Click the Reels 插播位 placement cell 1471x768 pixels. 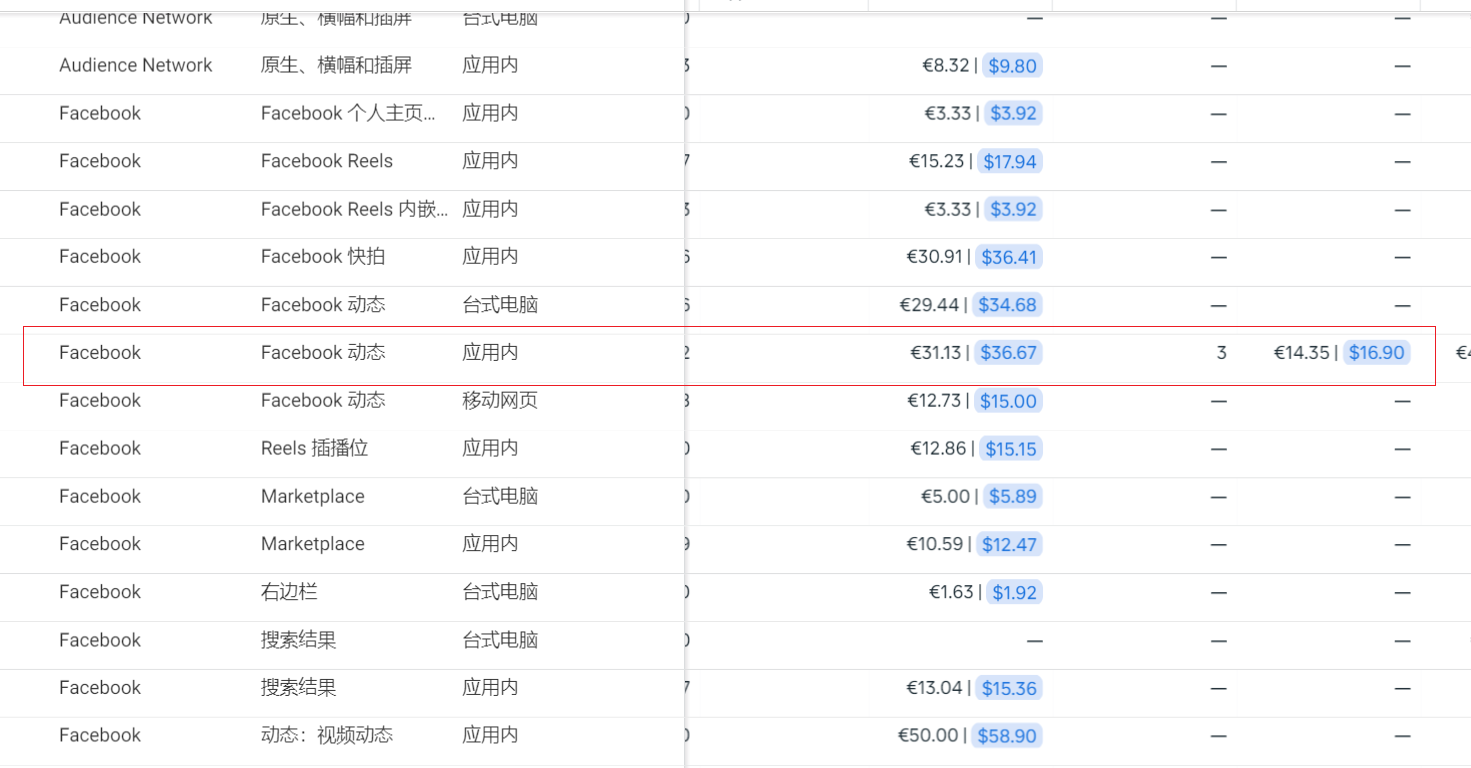(x=315, y=449)
